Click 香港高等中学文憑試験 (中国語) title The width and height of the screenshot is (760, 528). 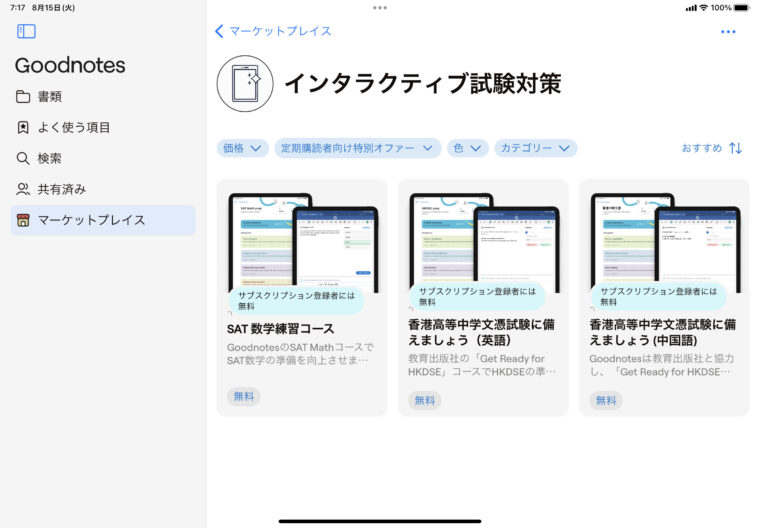click(663, 332)
